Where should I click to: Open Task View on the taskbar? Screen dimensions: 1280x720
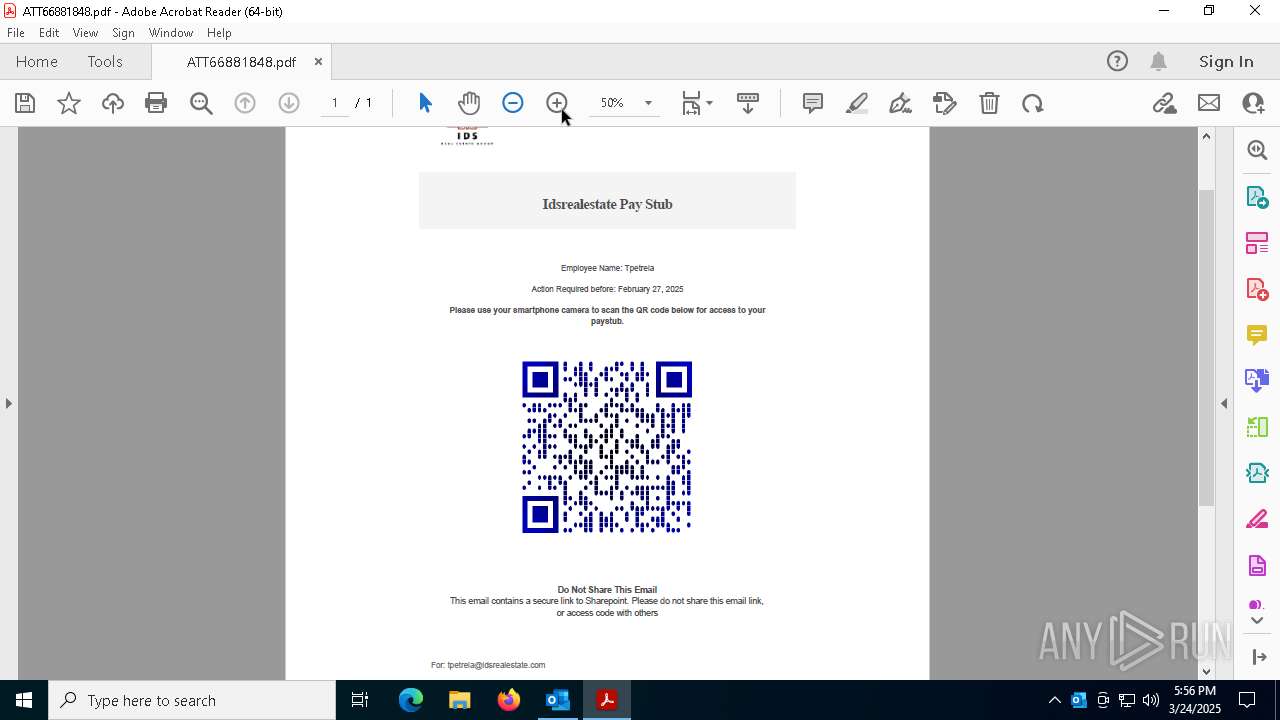(x=360, y=700)
